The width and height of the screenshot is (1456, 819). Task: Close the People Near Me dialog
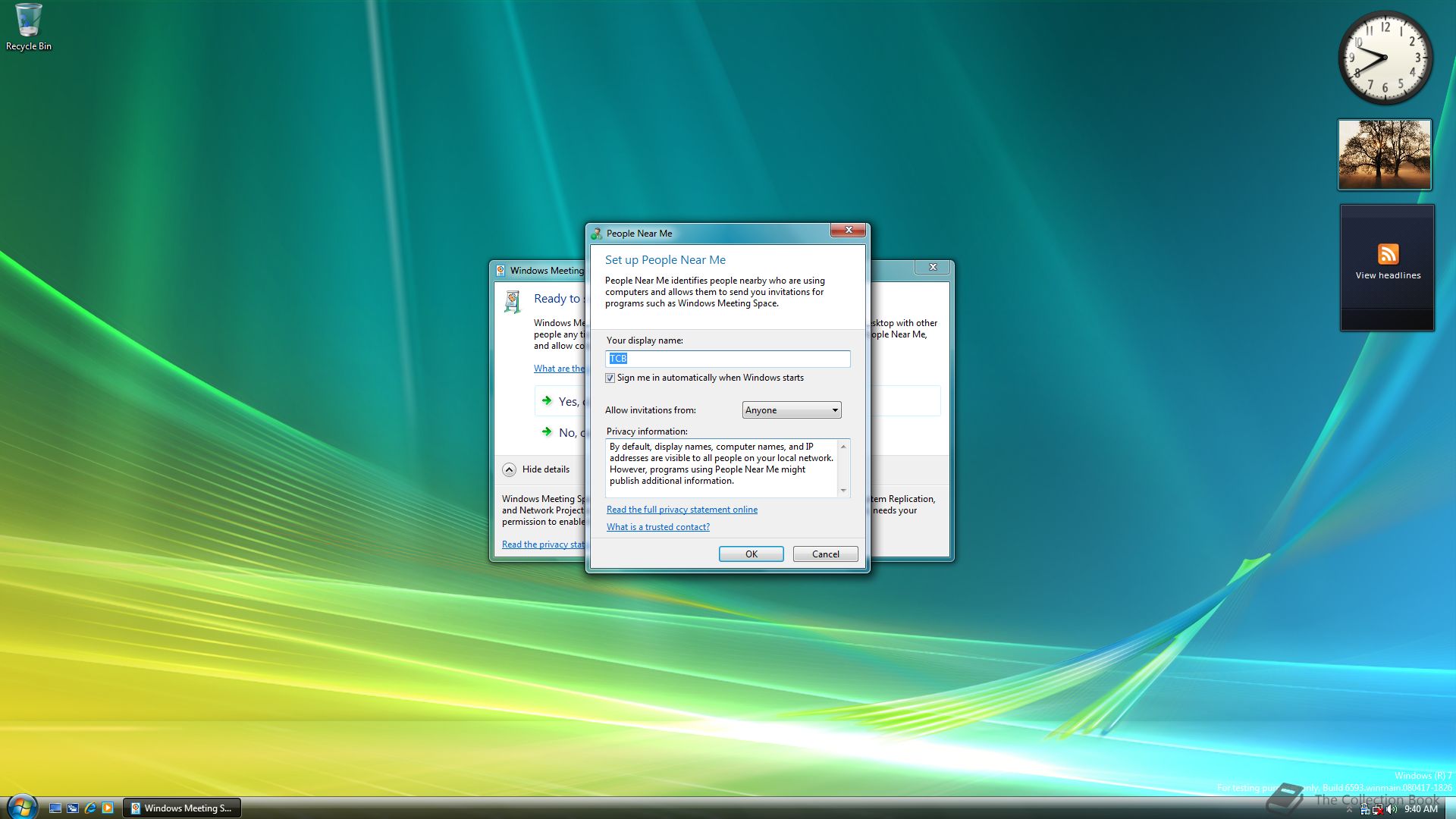848,230
